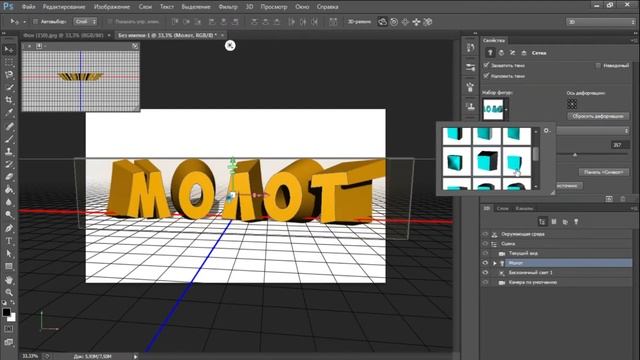Select the Move tool in the toolbox

pyautogui.click(x=9, y=50)
